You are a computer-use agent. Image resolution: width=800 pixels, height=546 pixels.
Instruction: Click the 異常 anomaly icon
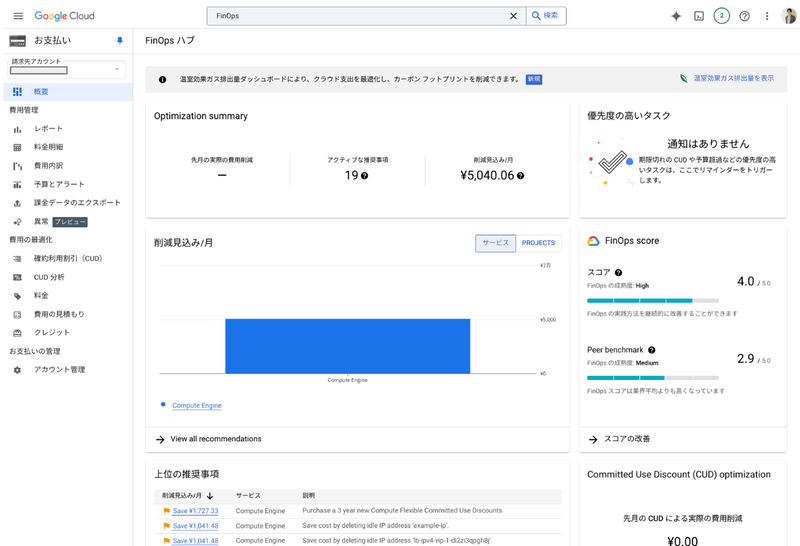point(17,222)
